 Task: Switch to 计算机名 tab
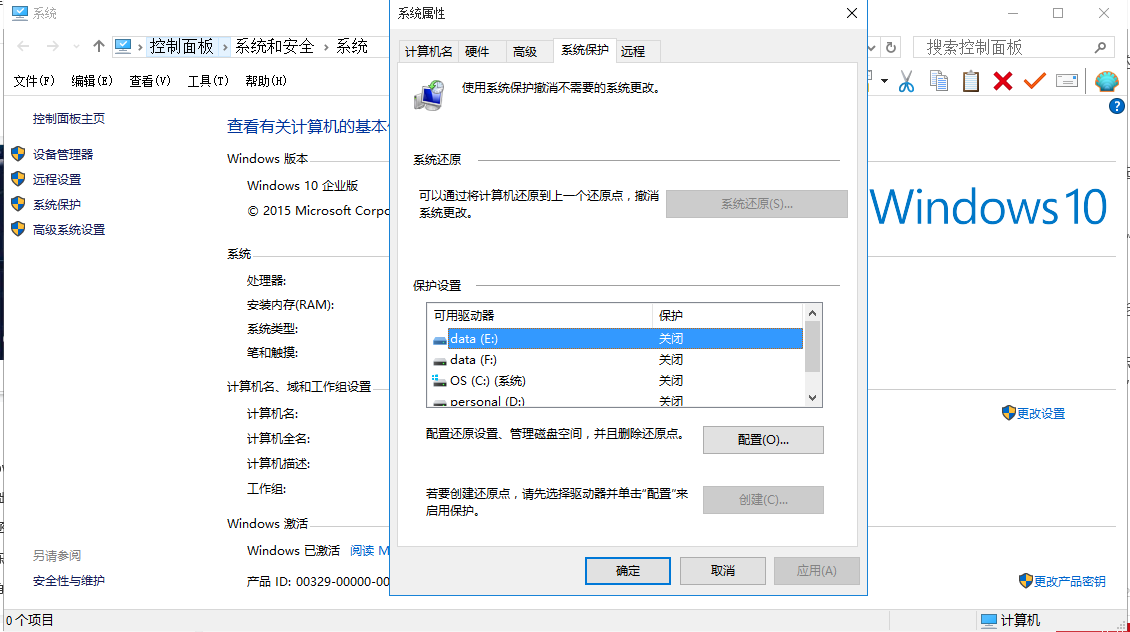[x=429, y=51]
